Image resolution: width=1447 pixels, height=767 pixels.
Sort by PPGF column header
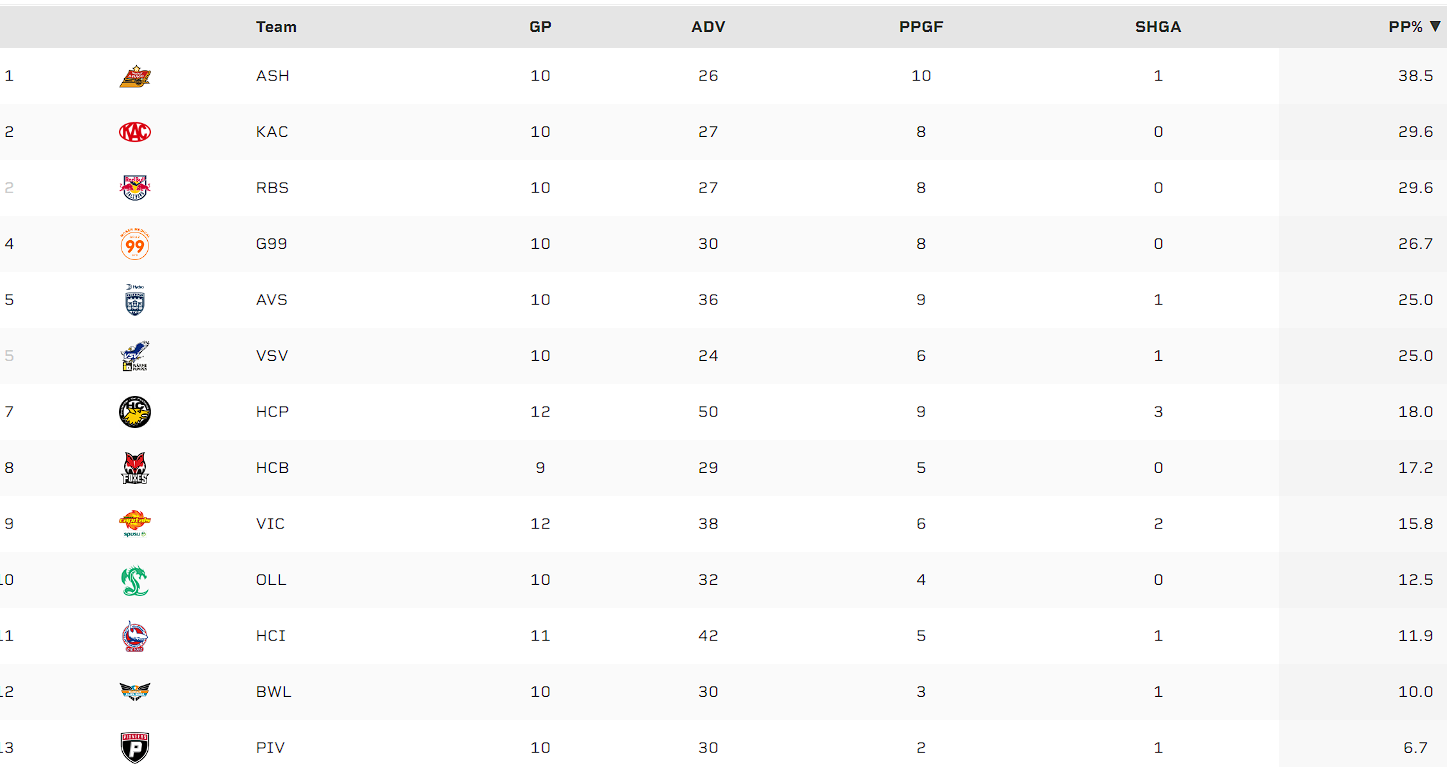[921, 27]
